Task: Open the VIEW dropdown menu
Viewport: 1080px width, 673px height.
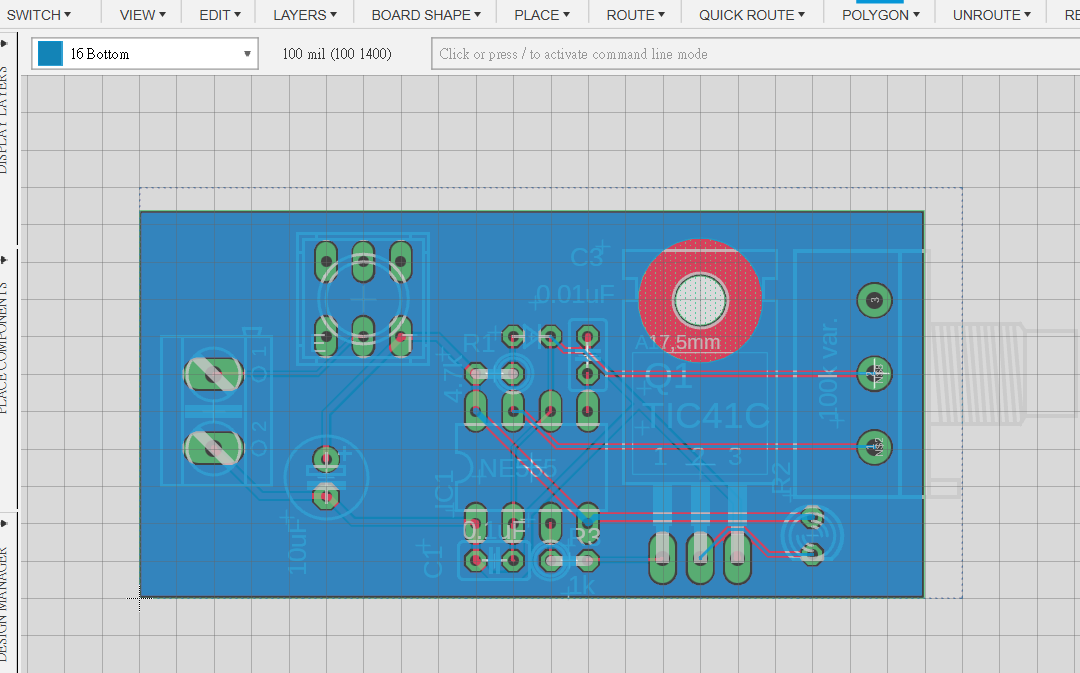Action: pyautogui.click(x=143, y=15)
